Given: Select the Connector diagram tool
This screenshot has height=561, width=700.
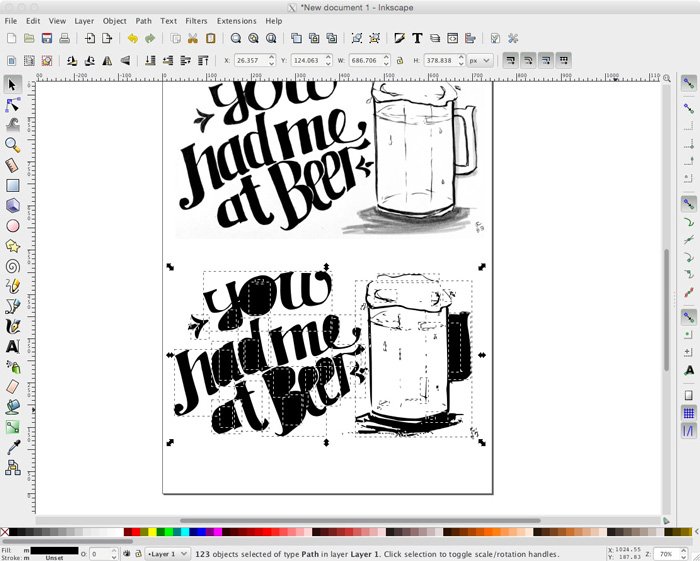Looking at the screenshot, I should tap(12, 467).
